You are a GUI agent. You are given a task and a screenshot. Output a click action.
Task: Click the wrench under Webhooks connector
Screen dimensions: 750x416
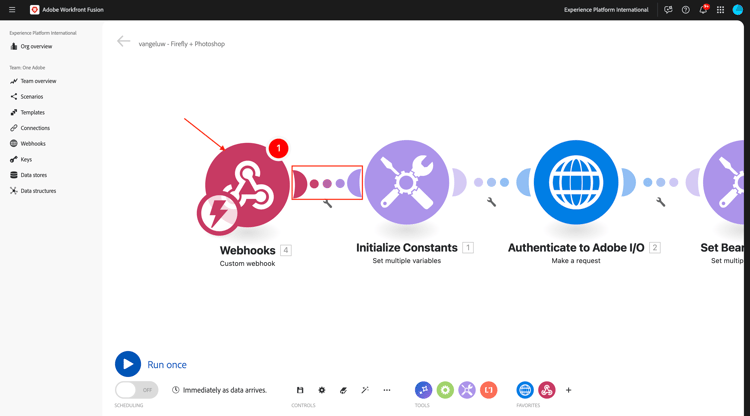[x=328, y=204]
